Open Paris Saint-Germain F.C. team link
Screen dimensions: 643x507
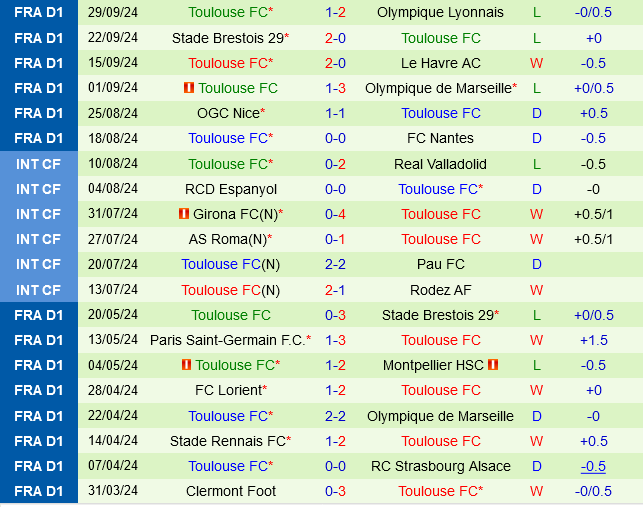228,340
